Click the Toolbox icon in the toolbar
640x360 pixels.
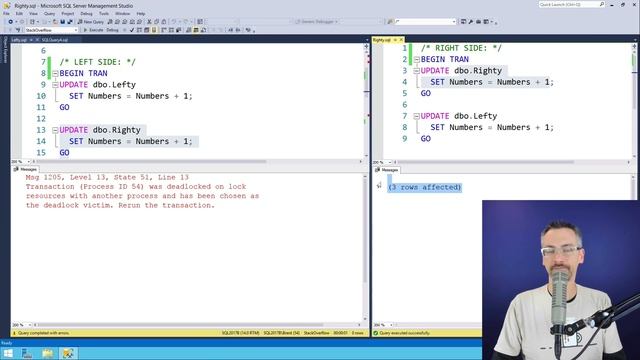[478, 22]
